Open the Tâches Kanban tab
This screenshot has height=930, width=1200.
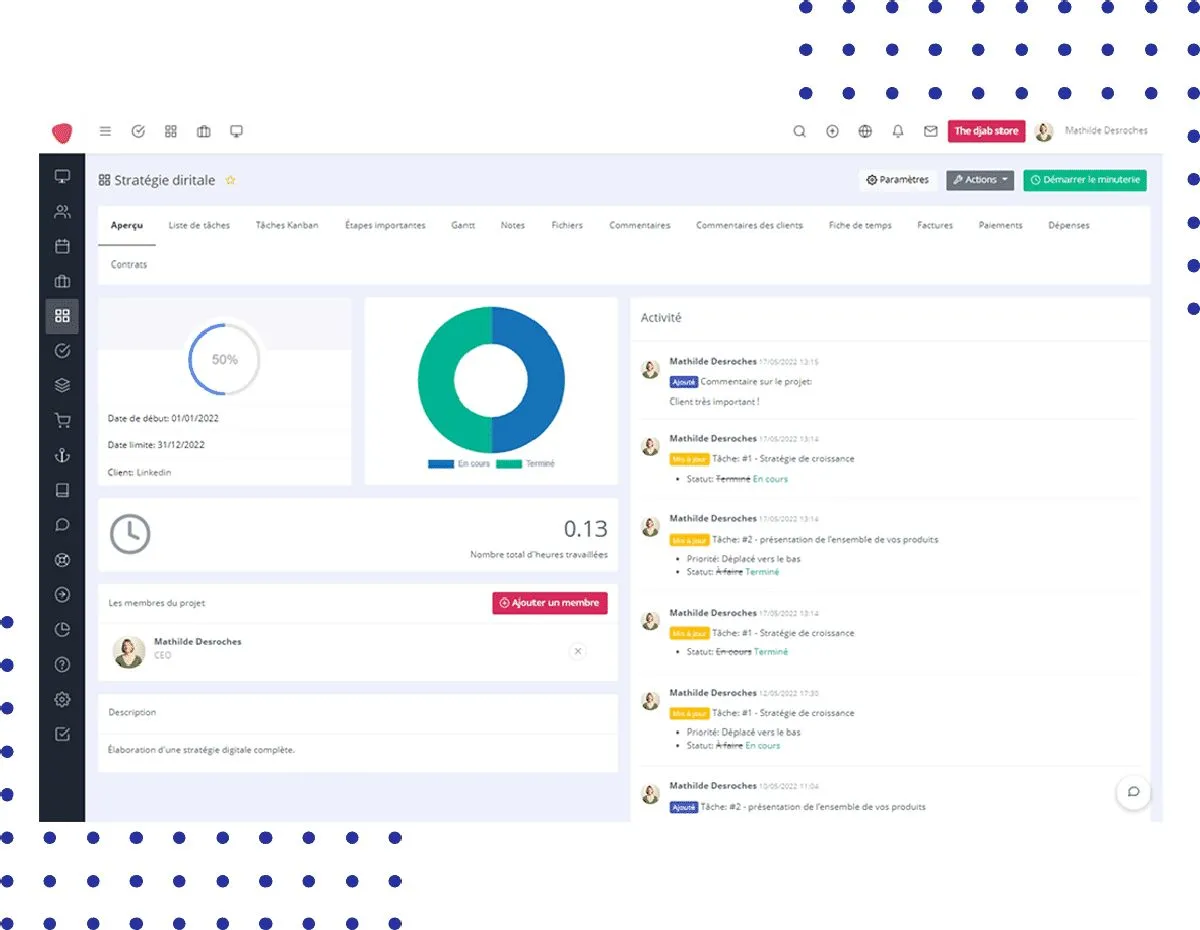(287, 225)
